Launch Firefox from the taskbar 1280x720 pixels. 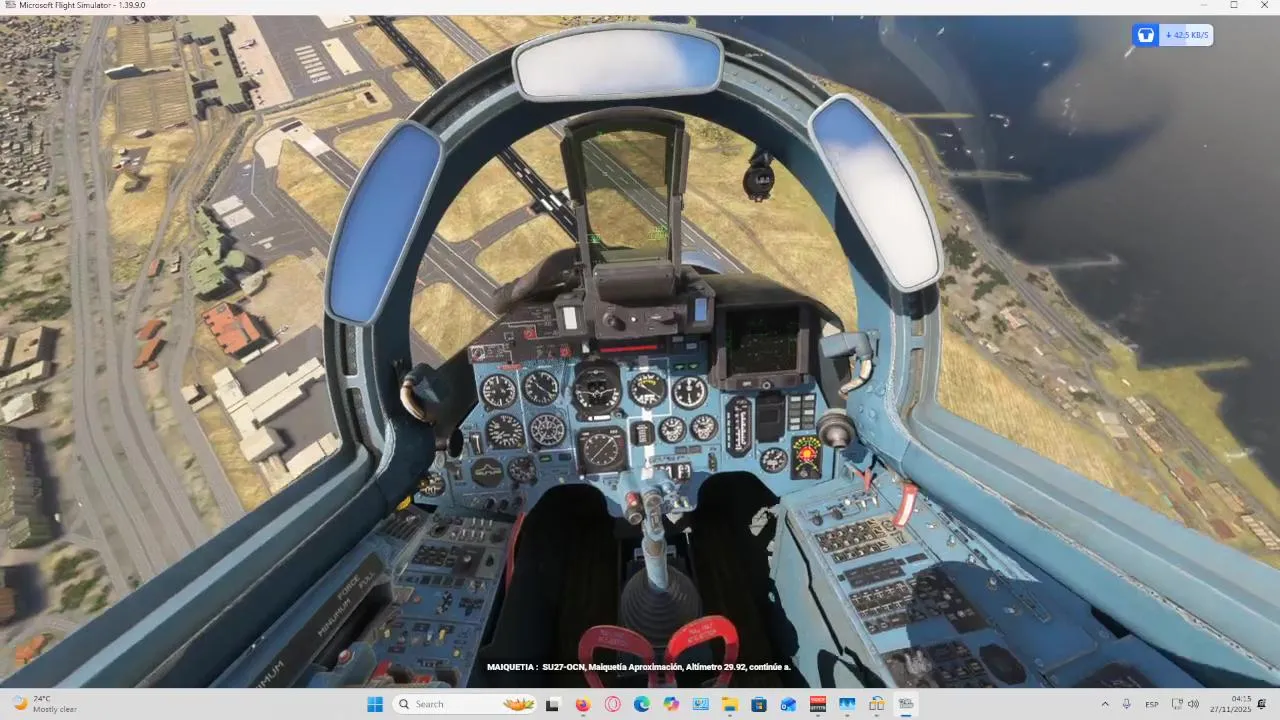tap(582, 704)
